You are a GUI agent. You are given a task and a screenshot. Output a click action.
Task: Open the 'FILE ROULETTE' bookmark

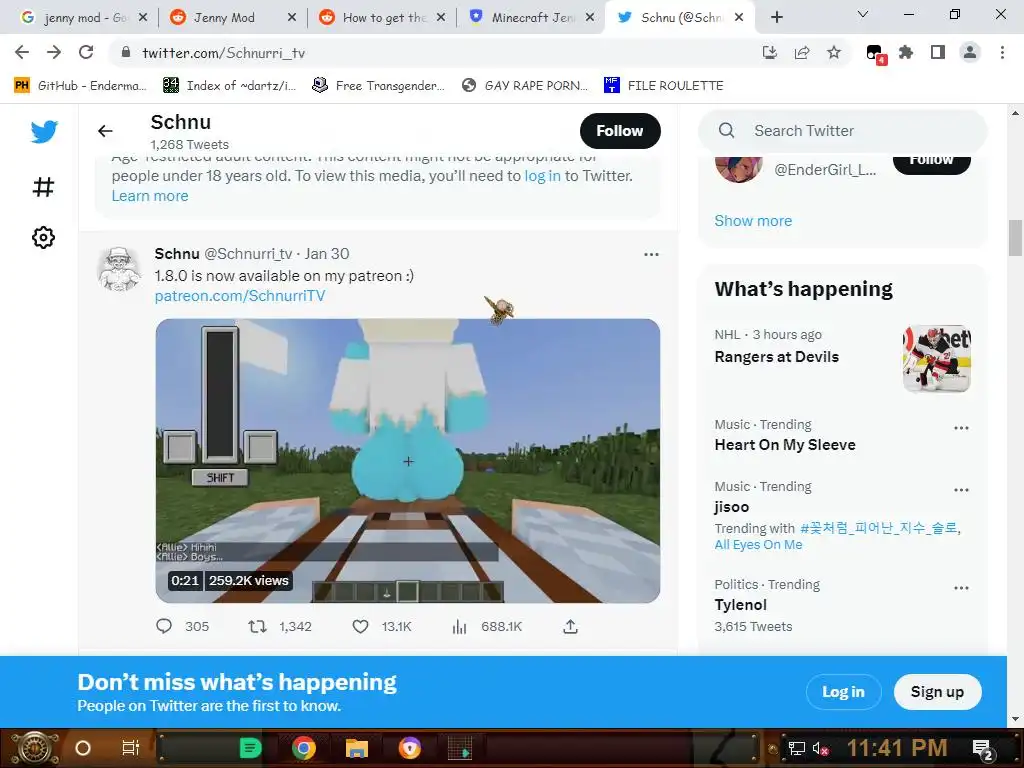coord(664,86)
